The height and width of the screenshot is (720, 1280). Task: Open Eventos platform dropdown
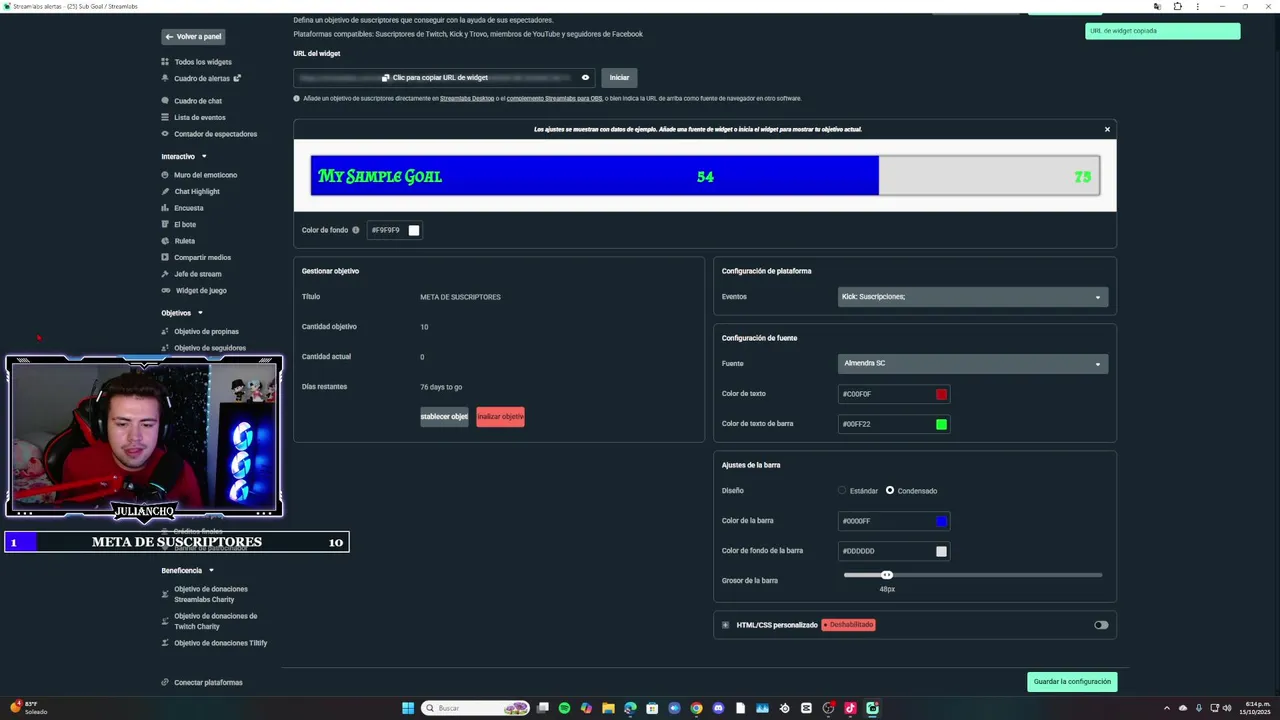coord(972,297)
